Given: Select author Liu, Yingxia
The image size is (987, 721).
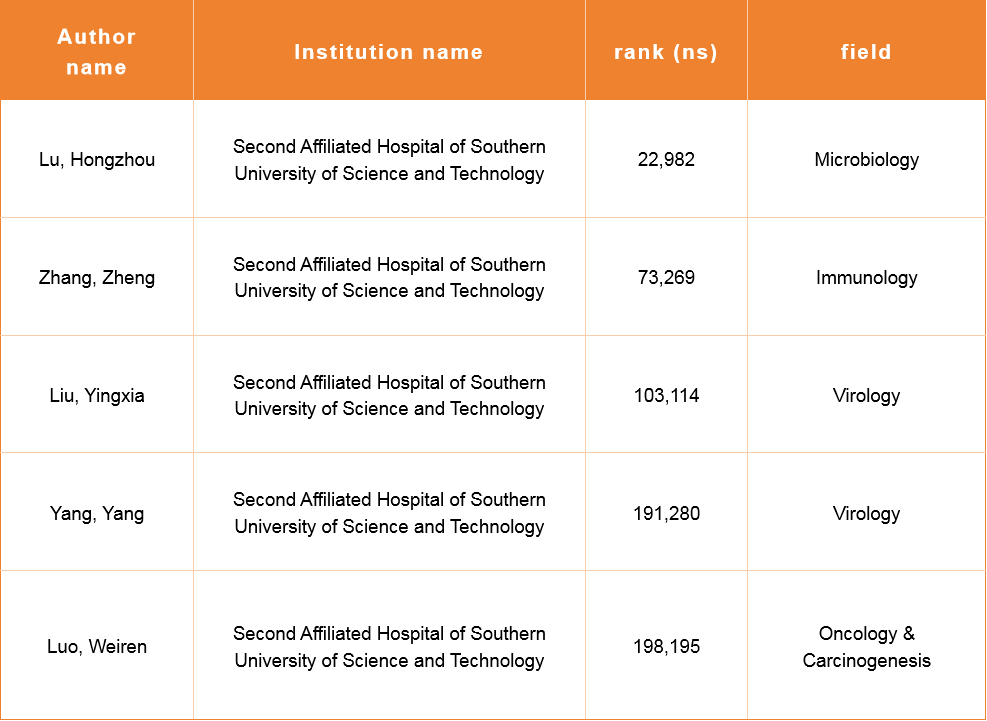Looking at the screenshot, I should coord(97,396).
